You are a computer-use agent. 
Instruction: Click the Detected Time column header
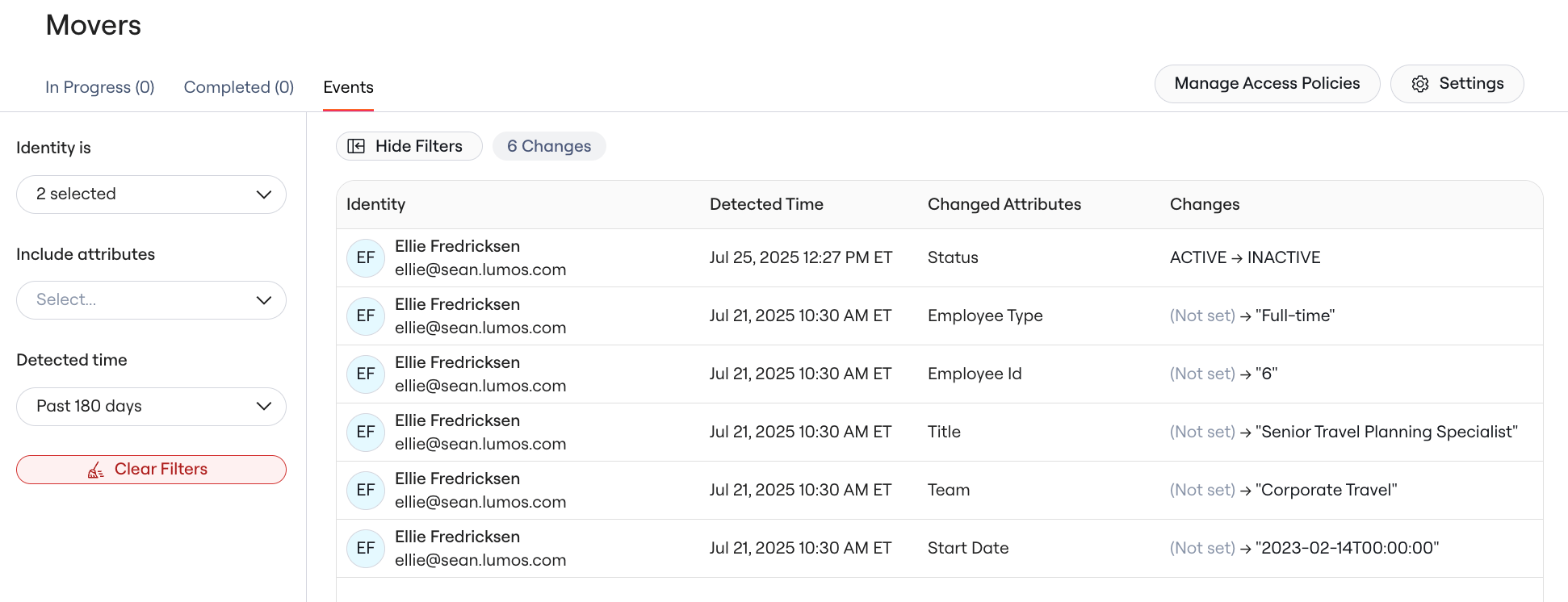click(x=766, y=204)
